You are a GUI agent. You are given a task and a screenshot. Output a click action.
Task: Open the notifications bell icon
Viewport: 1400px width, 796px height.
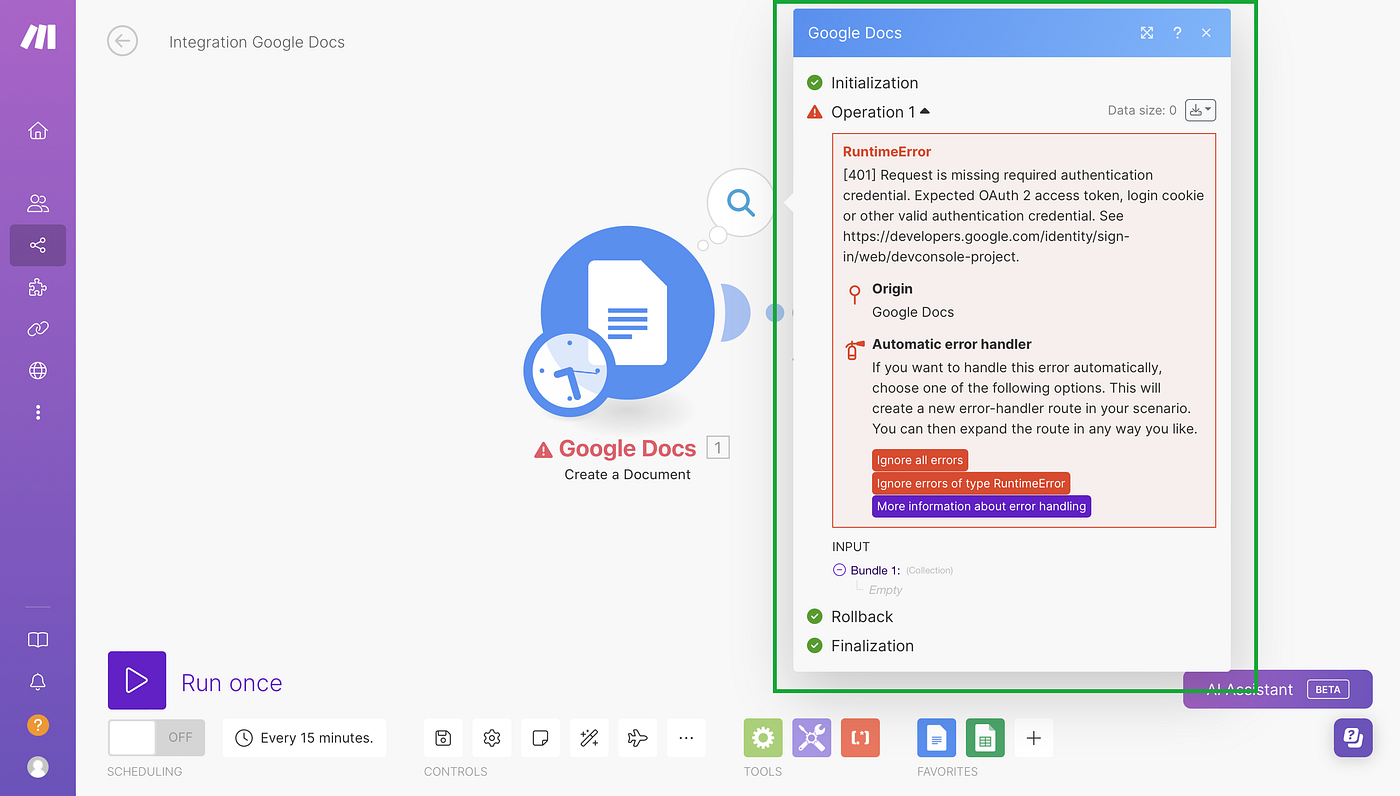38,682
